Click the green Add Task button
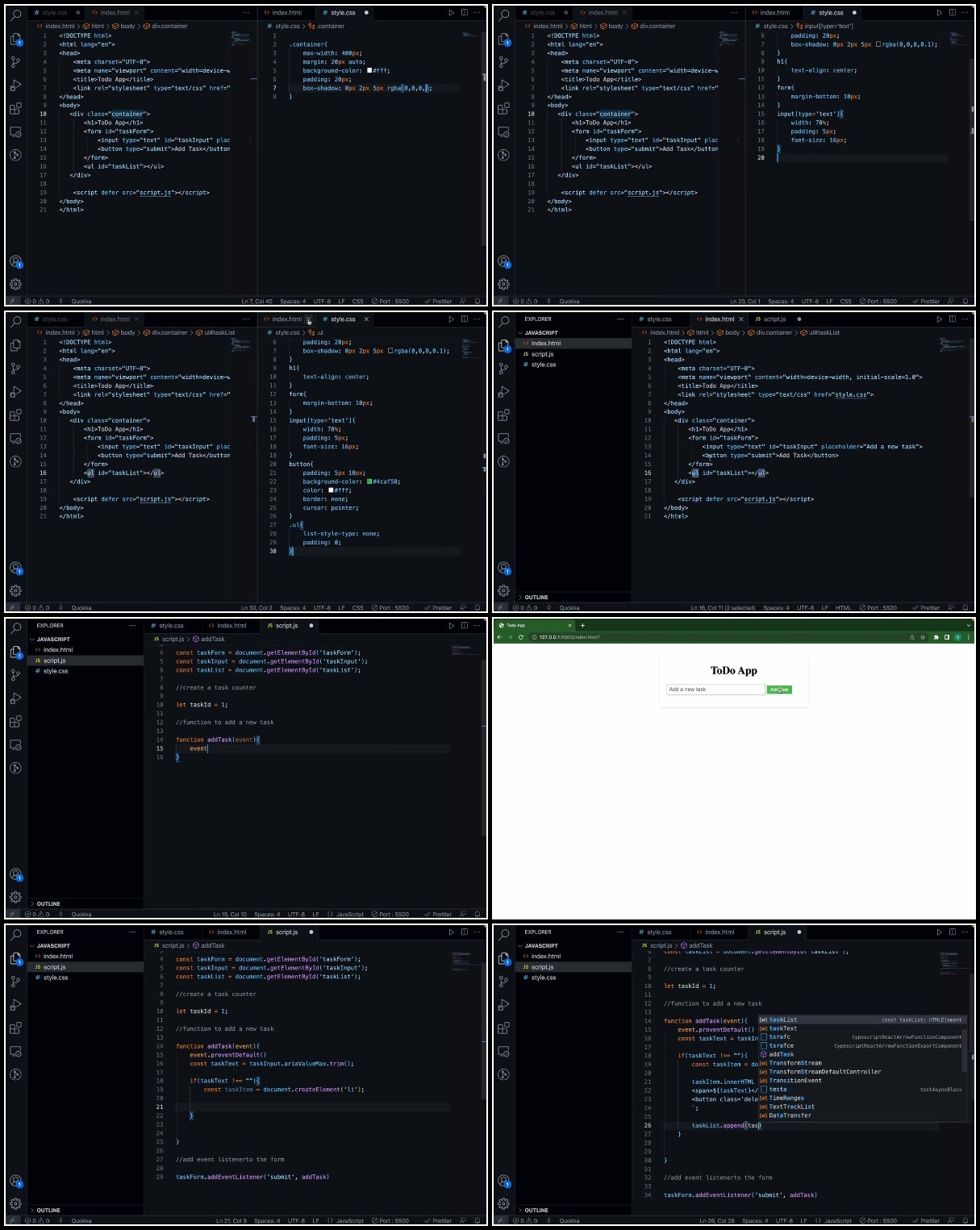Screen dimensions: 980x1230 coord(779,690)
